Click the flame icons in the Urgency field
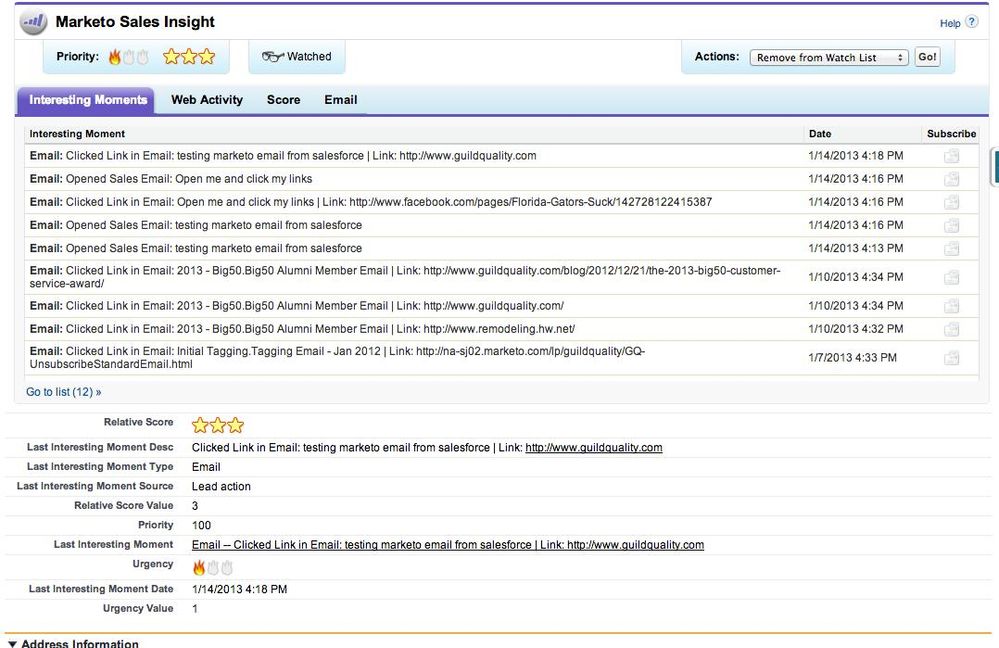 pyautogui.click(x=213, y=567)
